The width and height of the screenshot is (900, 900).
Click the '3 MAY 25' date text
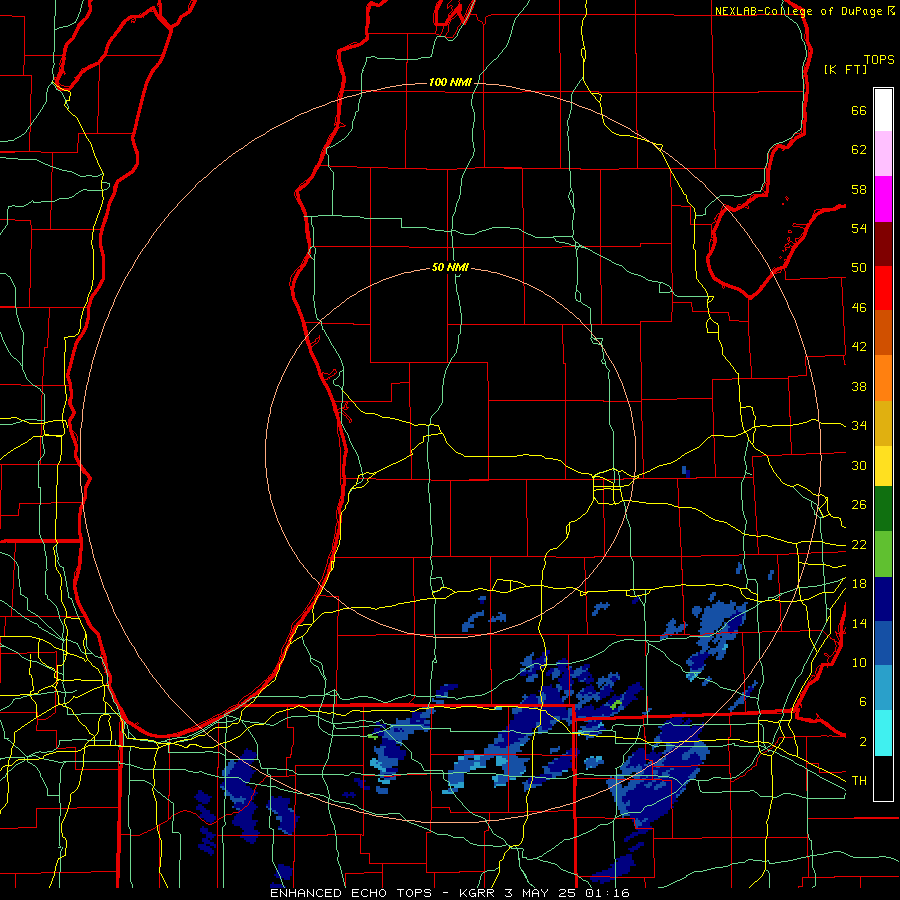(540, 893)
